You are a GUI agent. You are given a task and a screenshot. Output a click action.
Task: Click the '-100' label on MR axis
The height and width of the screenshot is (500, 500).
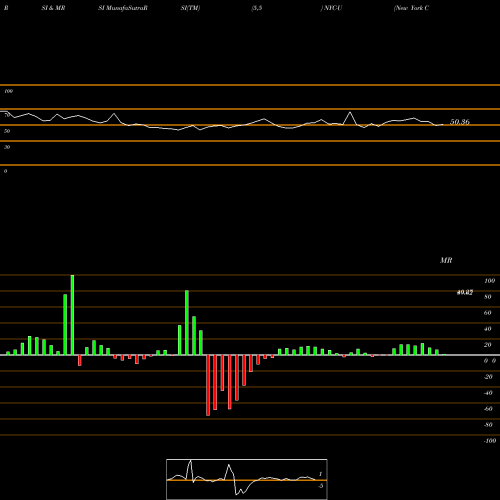[x=490, y=441]
